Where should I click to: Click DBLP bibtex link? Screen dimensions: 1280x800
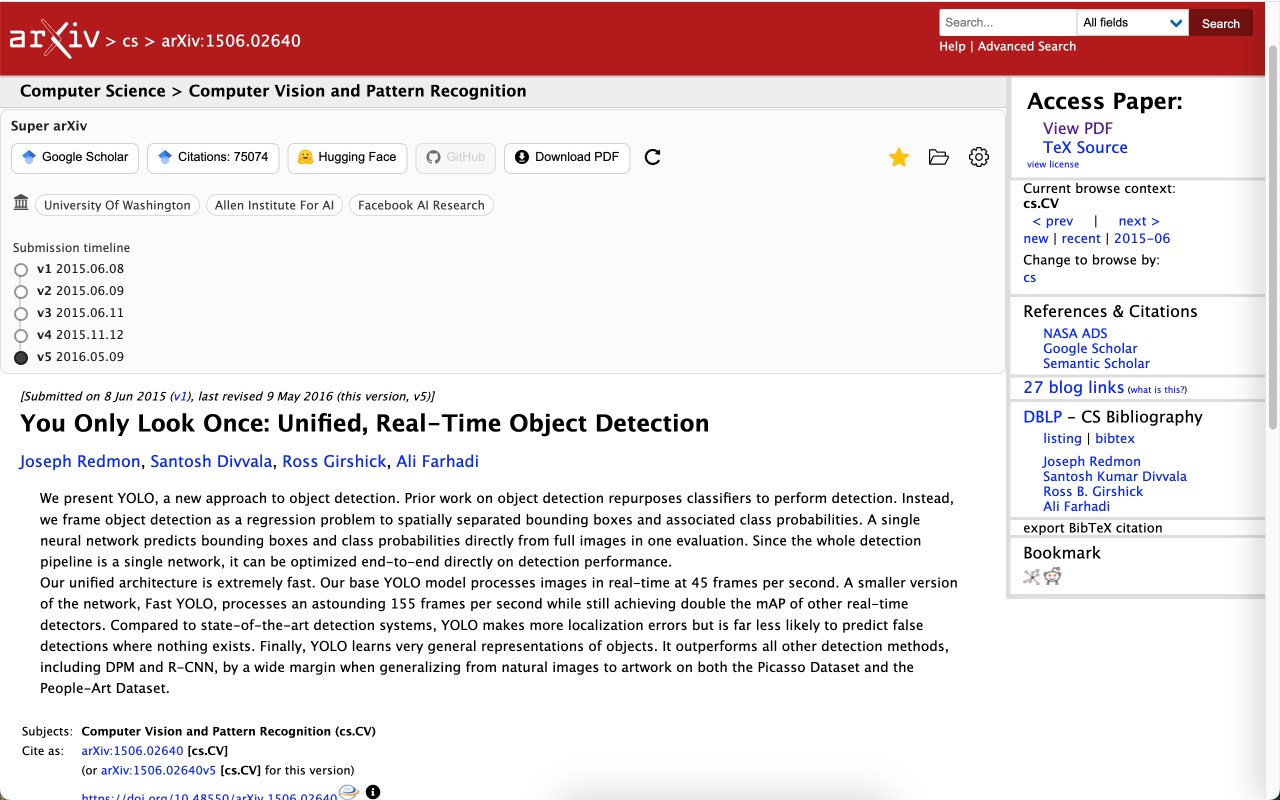(1115, 438)
